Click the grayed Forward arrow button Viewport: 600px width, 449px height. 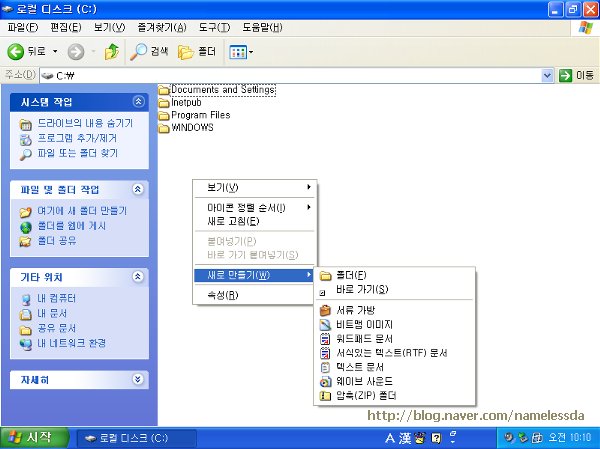(x=76, y=52)
